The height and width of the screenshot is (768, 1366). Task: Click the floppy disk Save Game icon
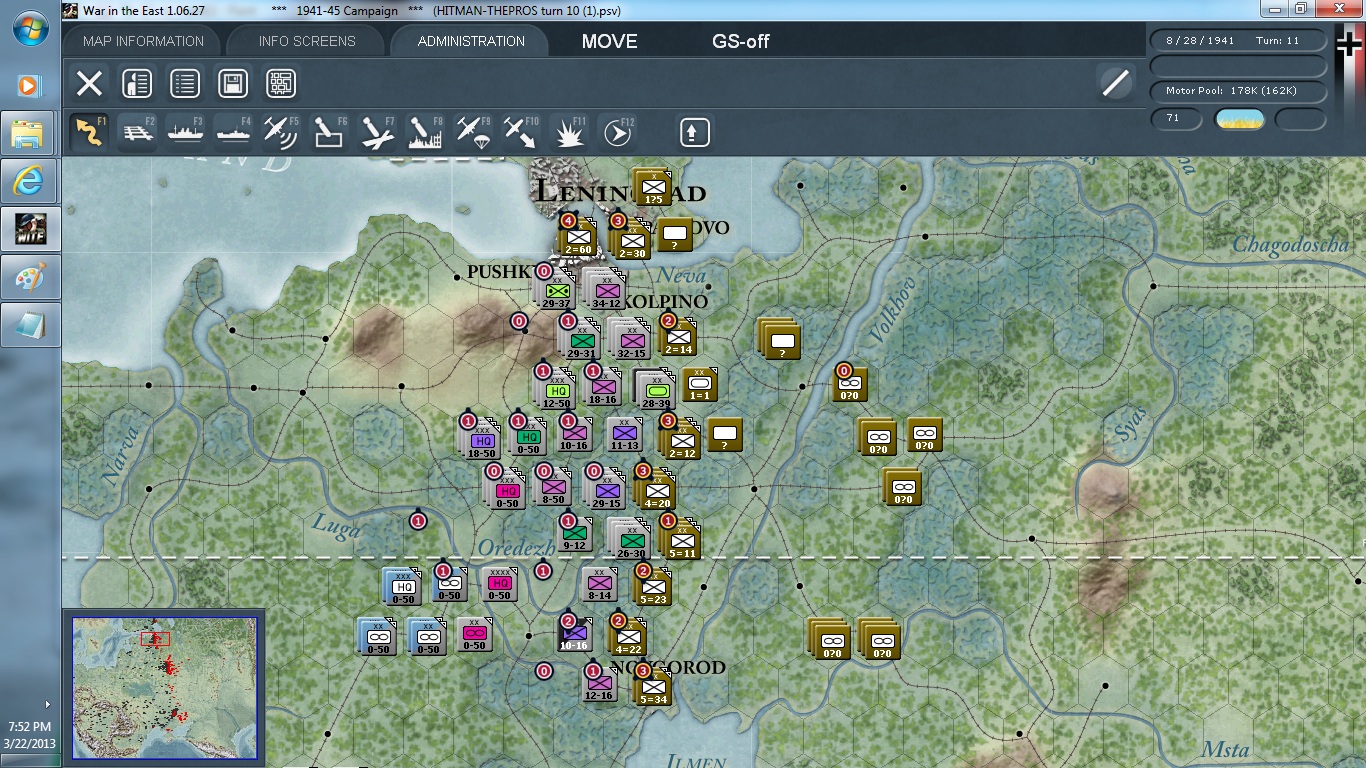(x=233, y=83)
